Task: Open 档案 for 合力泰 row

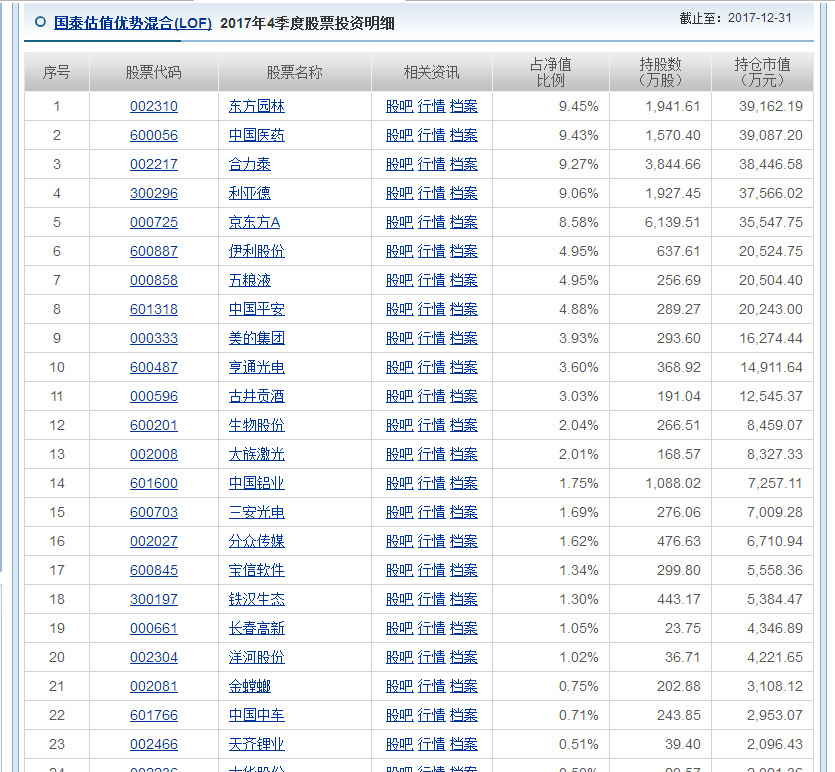Action: pos(464,165)
